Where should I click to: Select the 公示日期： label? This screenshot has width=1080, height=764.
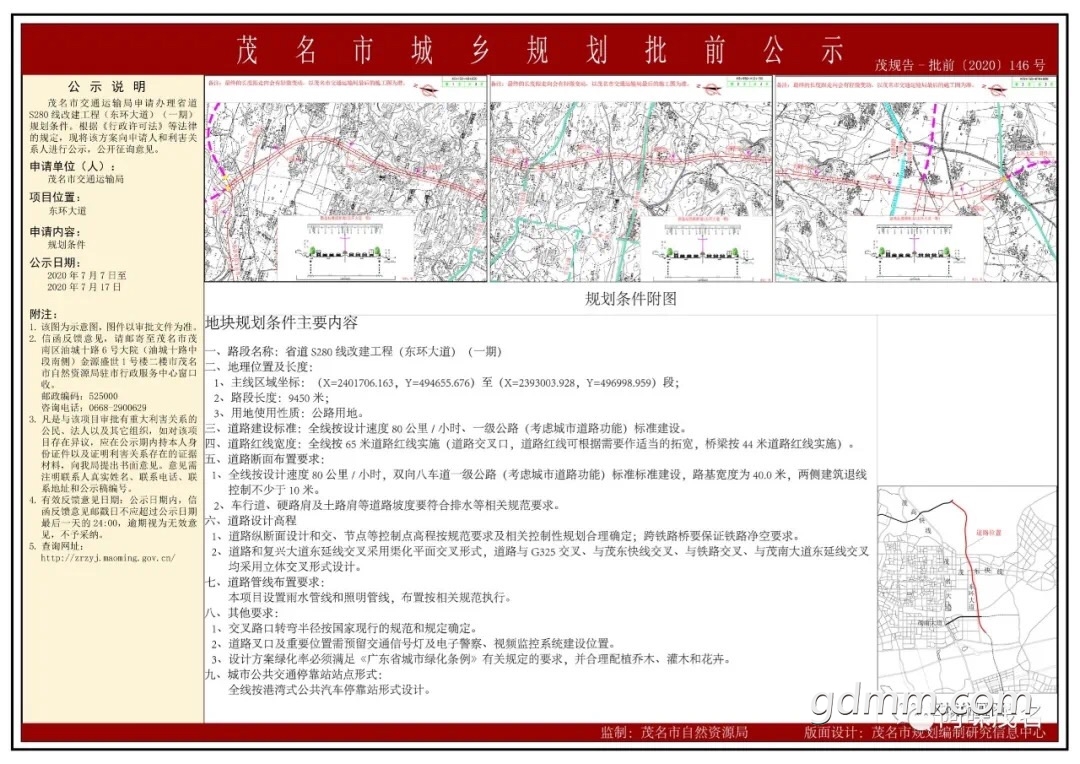point(55,262)
